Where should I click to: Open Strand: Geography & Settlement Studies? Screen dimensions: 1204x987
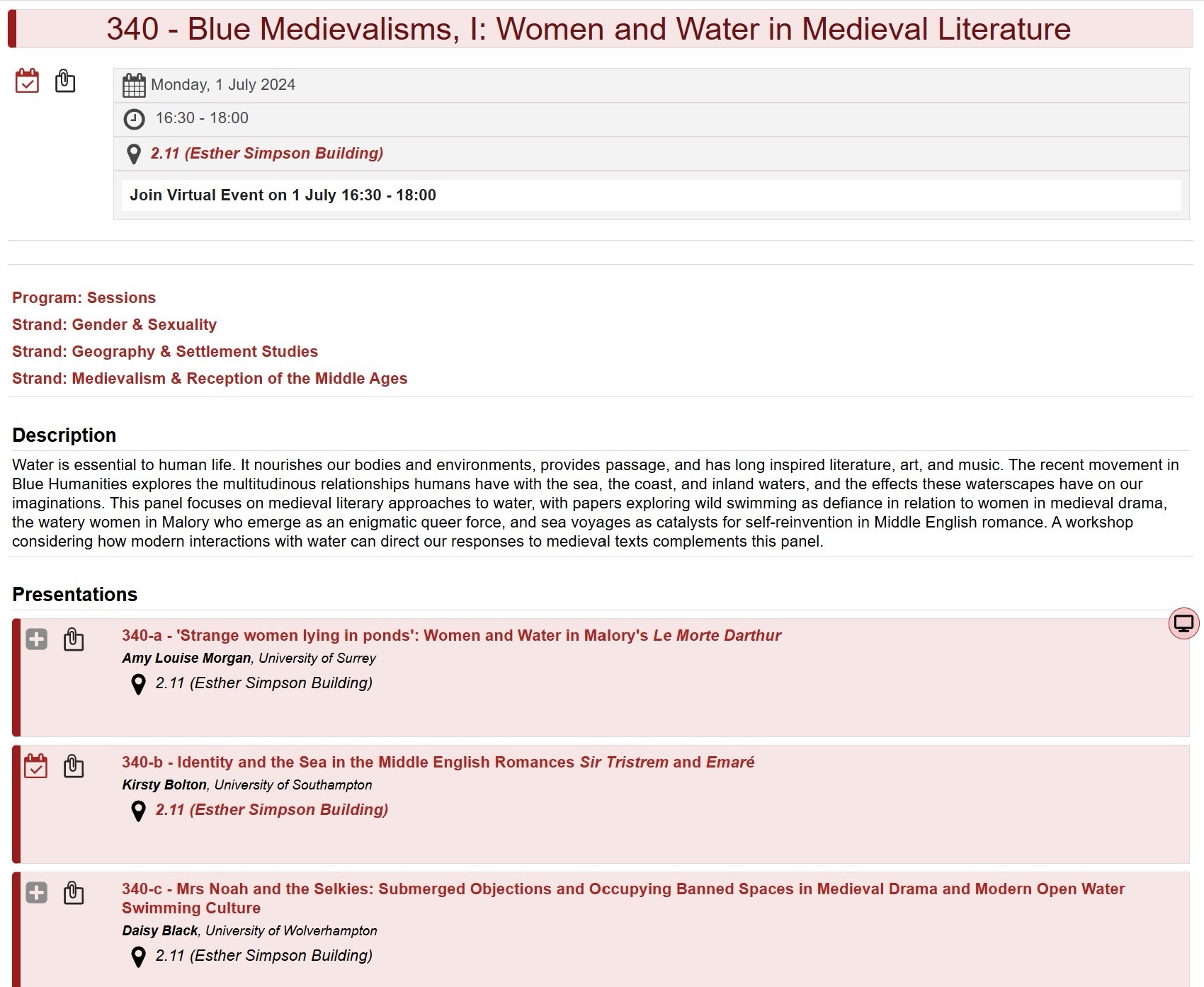pyautogui.click(x=164, y=352)
